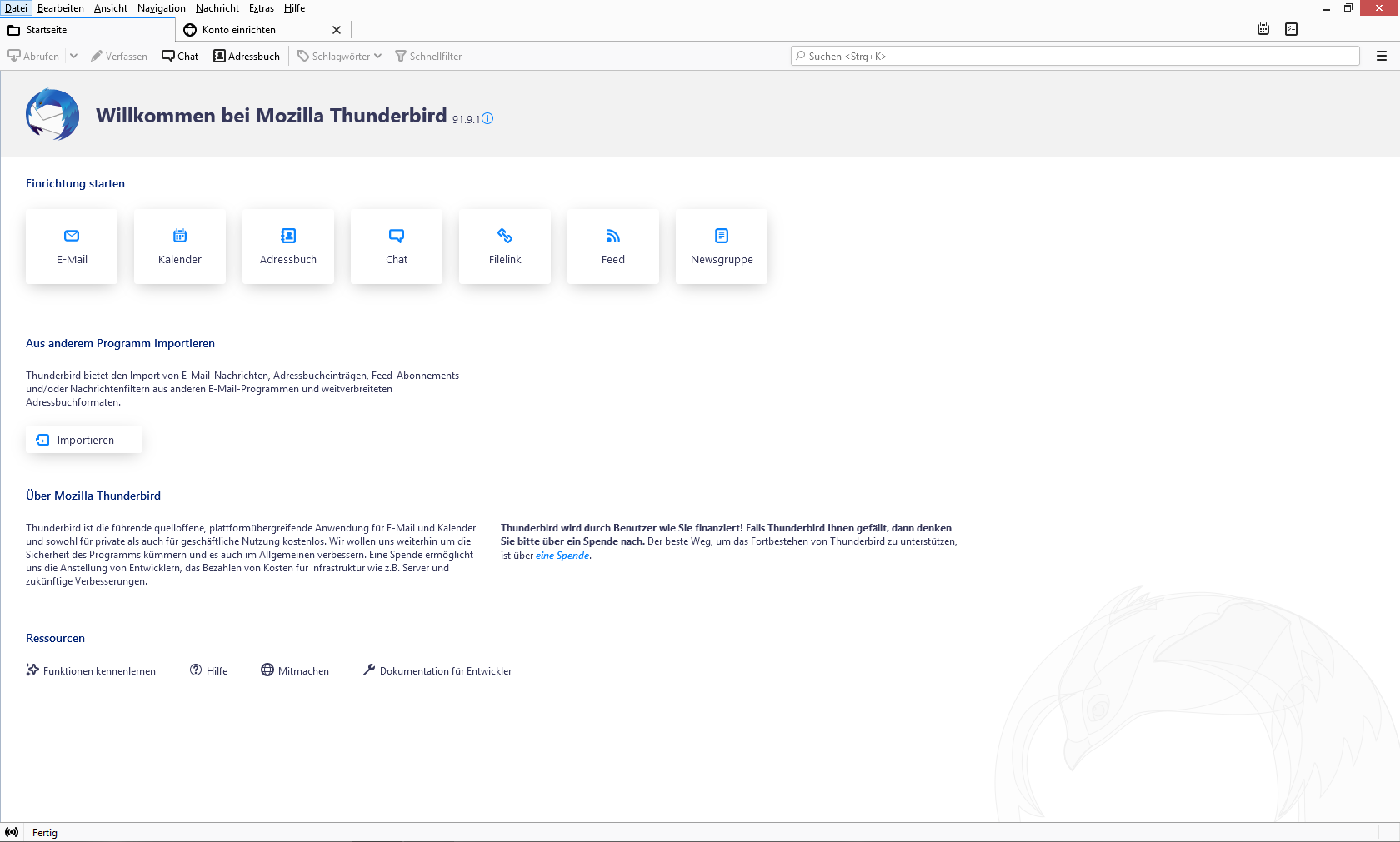
Task: Open the hamburger application menu
Action: pyautogui.click(x=1382, y=56)
